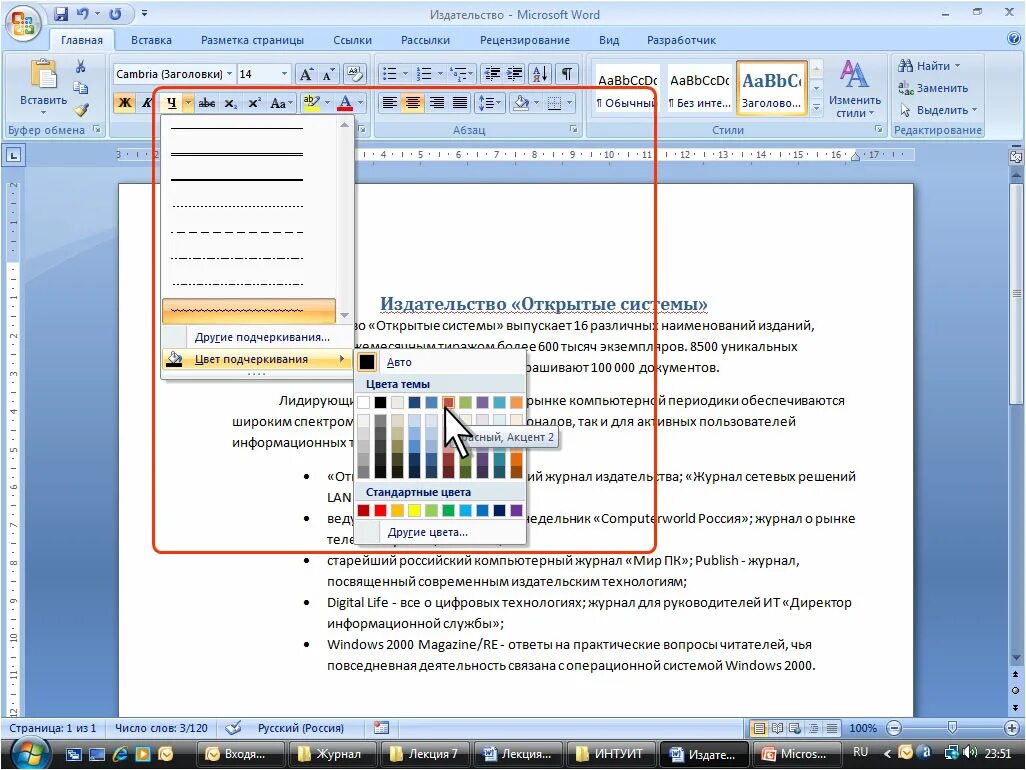1026x770 pixels.
Task: Switch to Вставка tab
Action: pyautogui.click(x=151, y=40)
